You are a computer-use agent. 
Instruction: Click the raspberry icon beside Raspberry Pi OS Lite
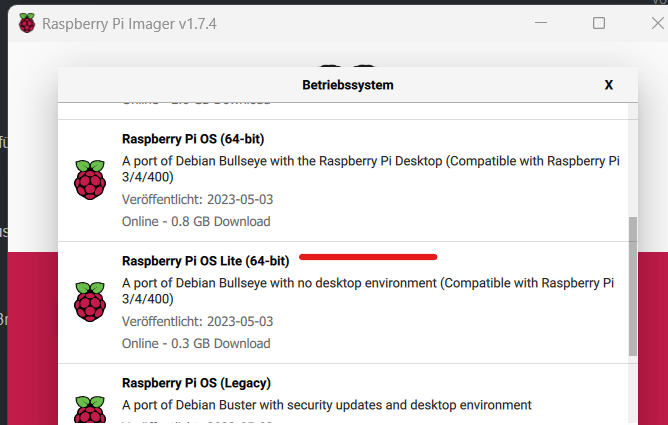pos(90,301)
